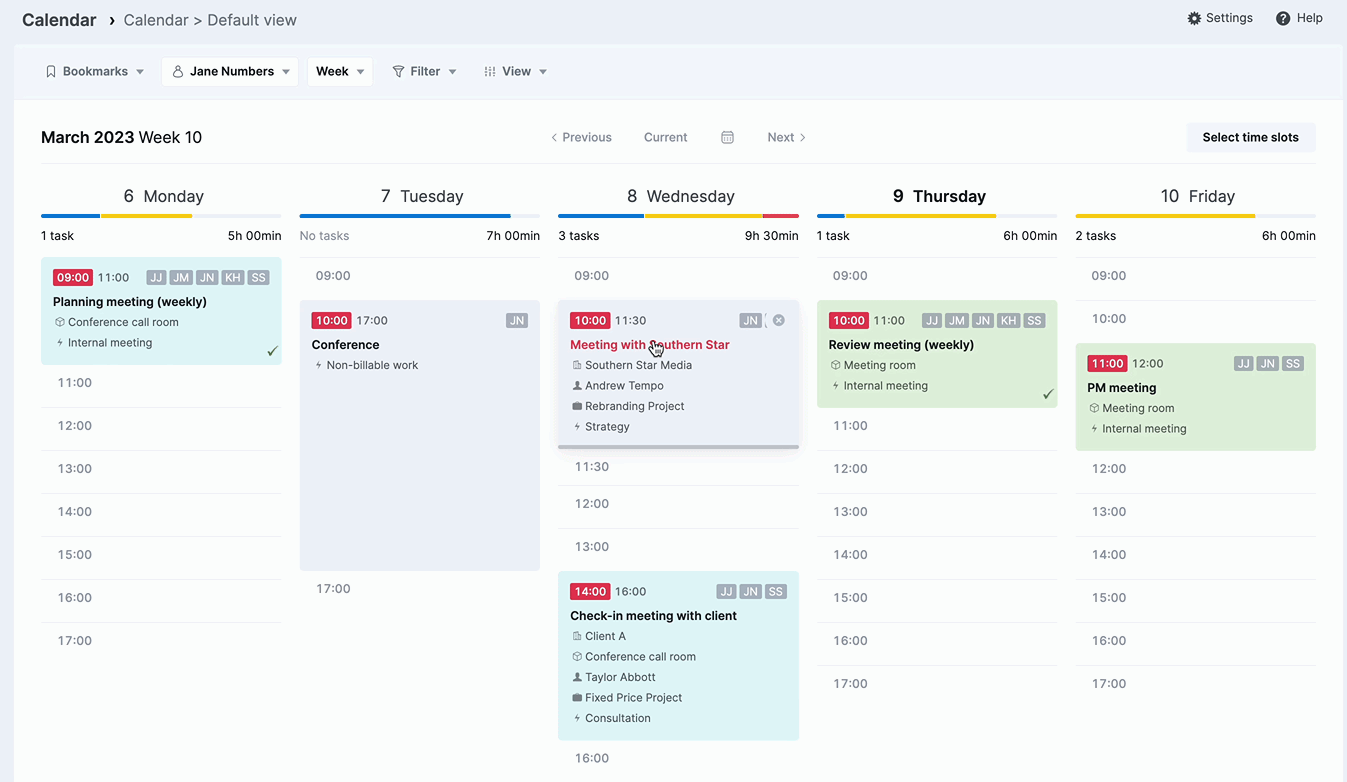Image resolution: width=1347 pixels, height=782 pixels.
Task: Click '7h 00min' total on Tuesday
Action: coord(513,236)
